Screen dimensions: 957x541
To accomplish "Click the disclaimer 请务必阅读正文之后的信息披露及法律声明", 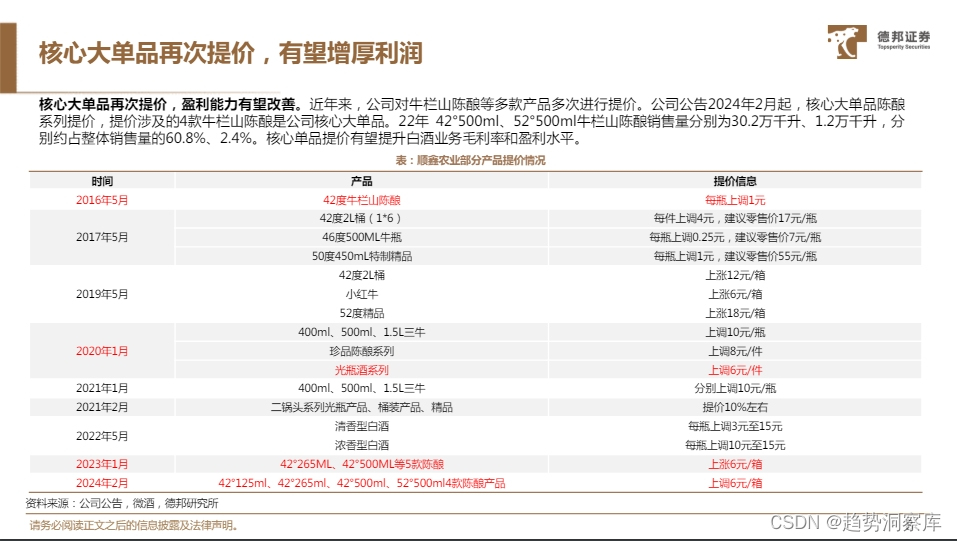I will point(133,525).
